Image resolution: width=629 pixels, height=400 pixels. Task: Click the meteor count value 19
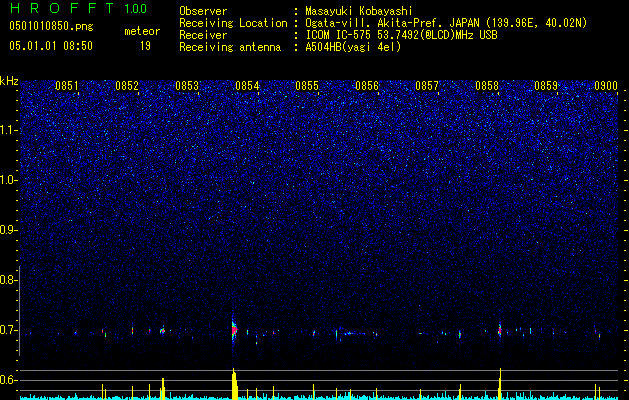pyautogui.click(x=145, y=46)
